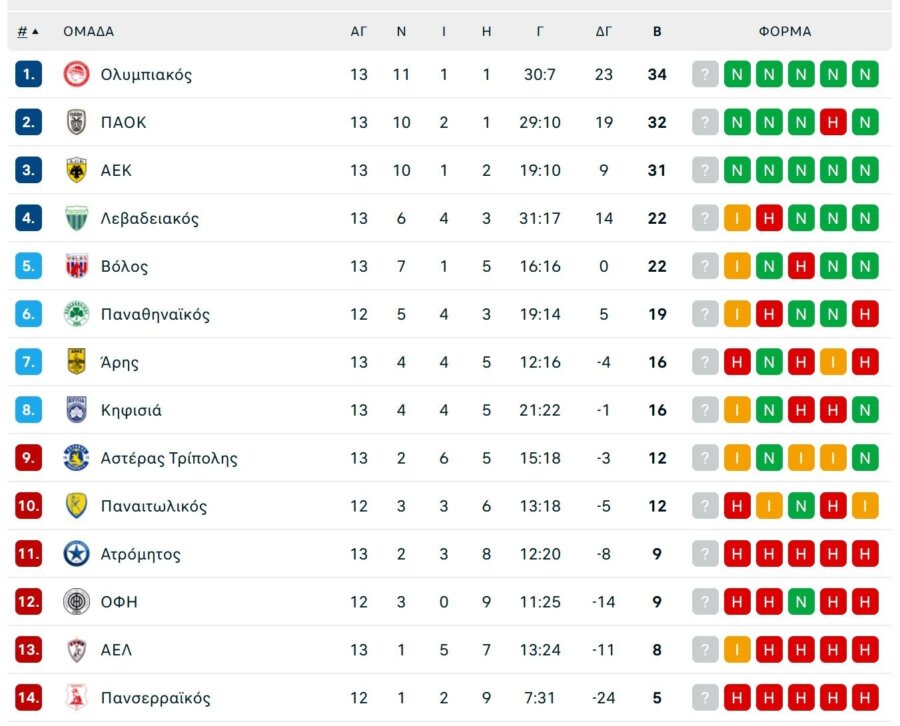This screenshot has height=726, width=900.
Task: Click the Πανσερραϊκός red lion badge
Action: tap(77, 698)
